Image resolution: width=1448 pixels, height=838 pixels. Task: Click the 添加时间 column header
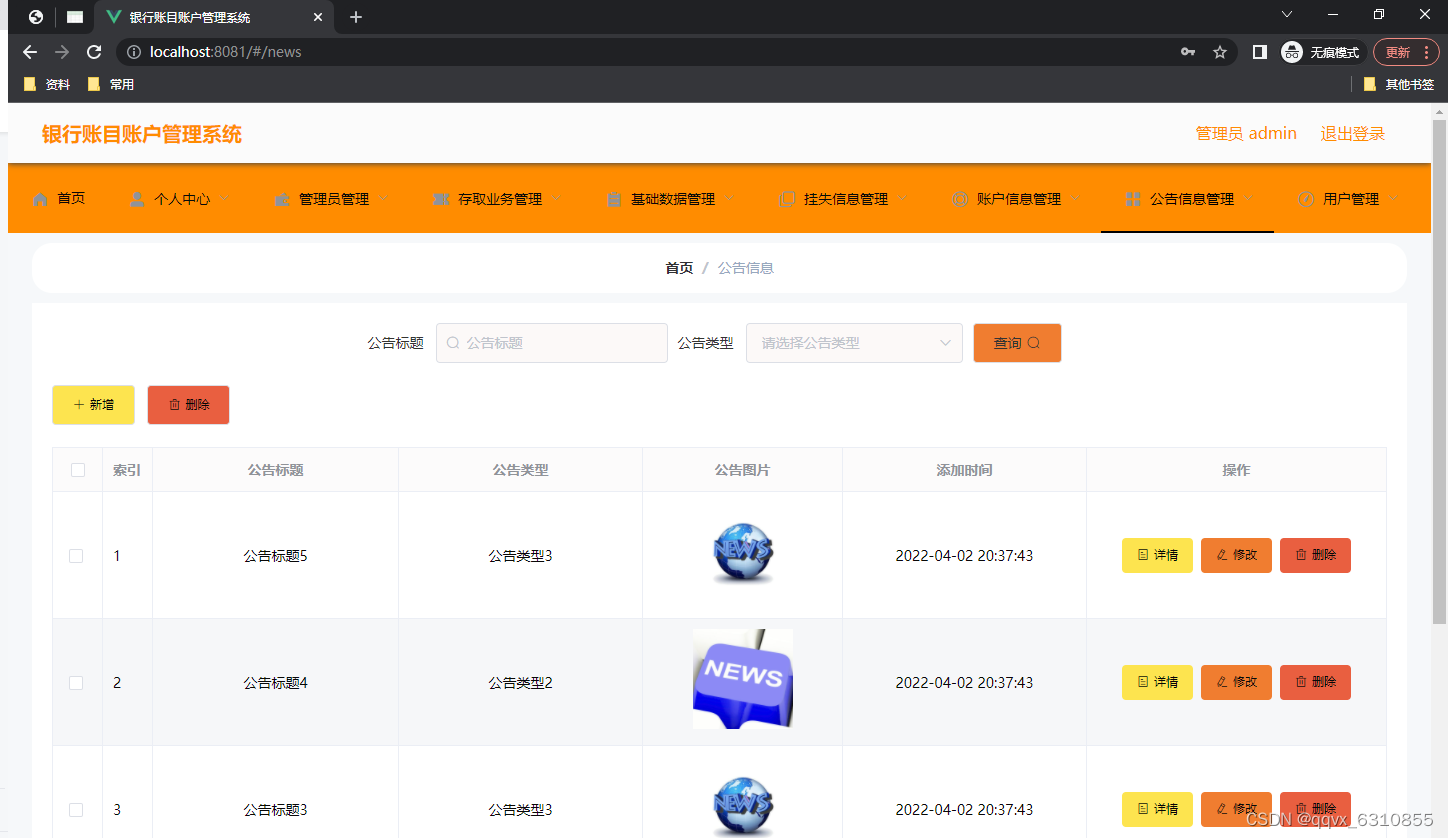pos(964,470)
